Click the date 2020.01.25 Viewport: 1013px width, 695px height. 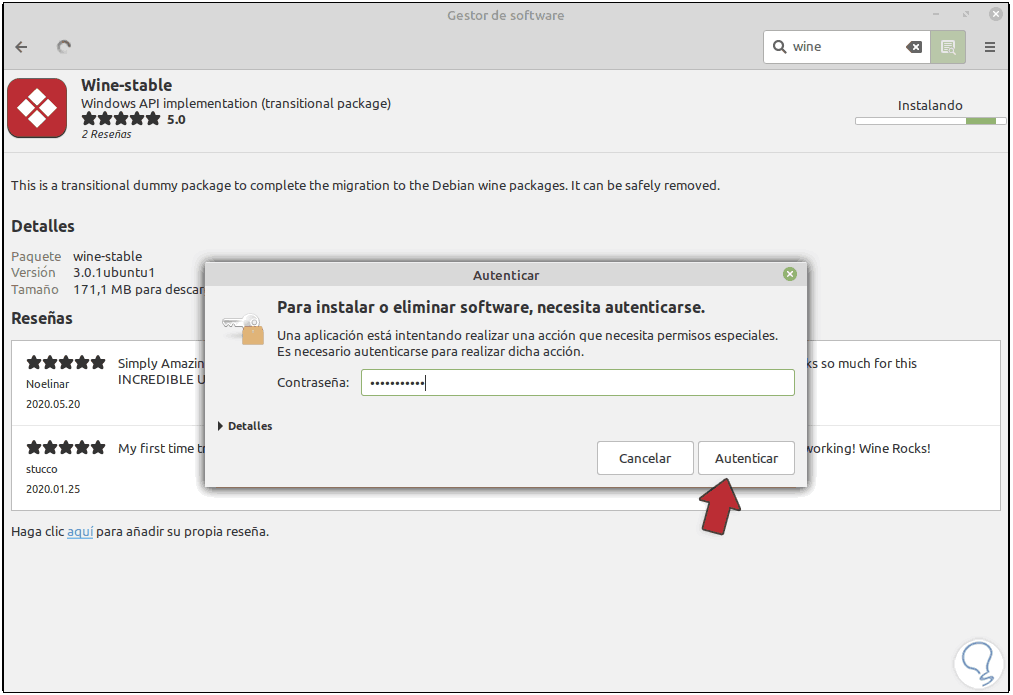[x=53, y=490]
